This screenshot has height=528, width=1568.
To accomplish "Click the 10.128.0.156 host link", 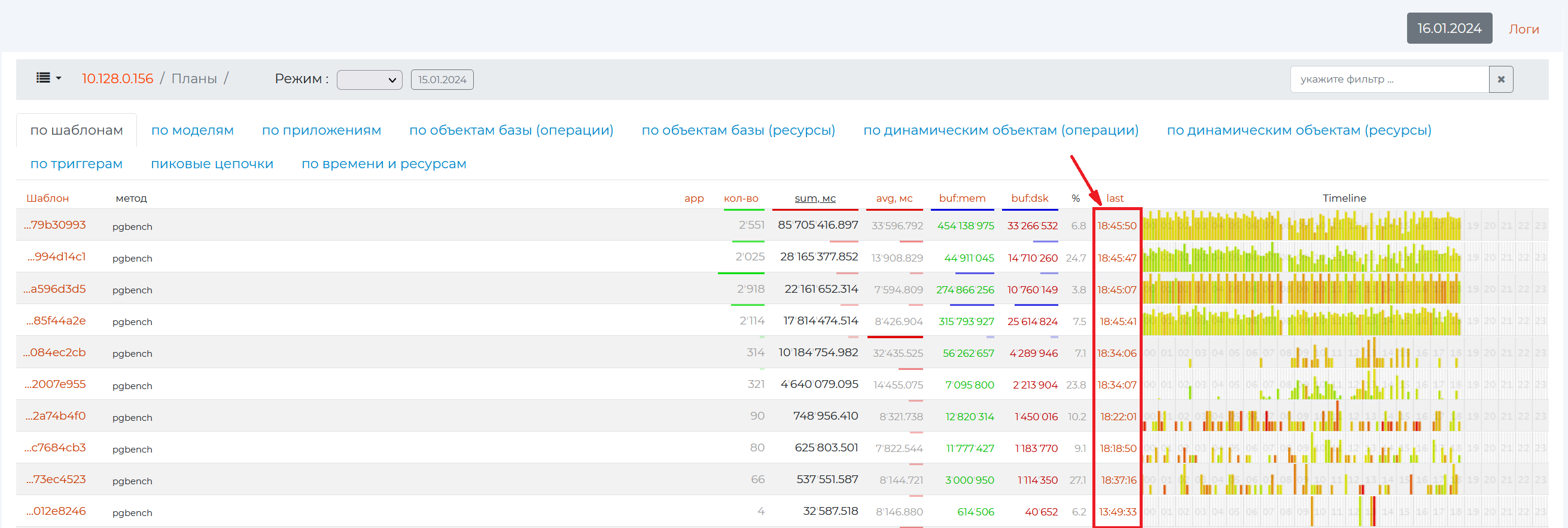I will click(x=117, y=78).
